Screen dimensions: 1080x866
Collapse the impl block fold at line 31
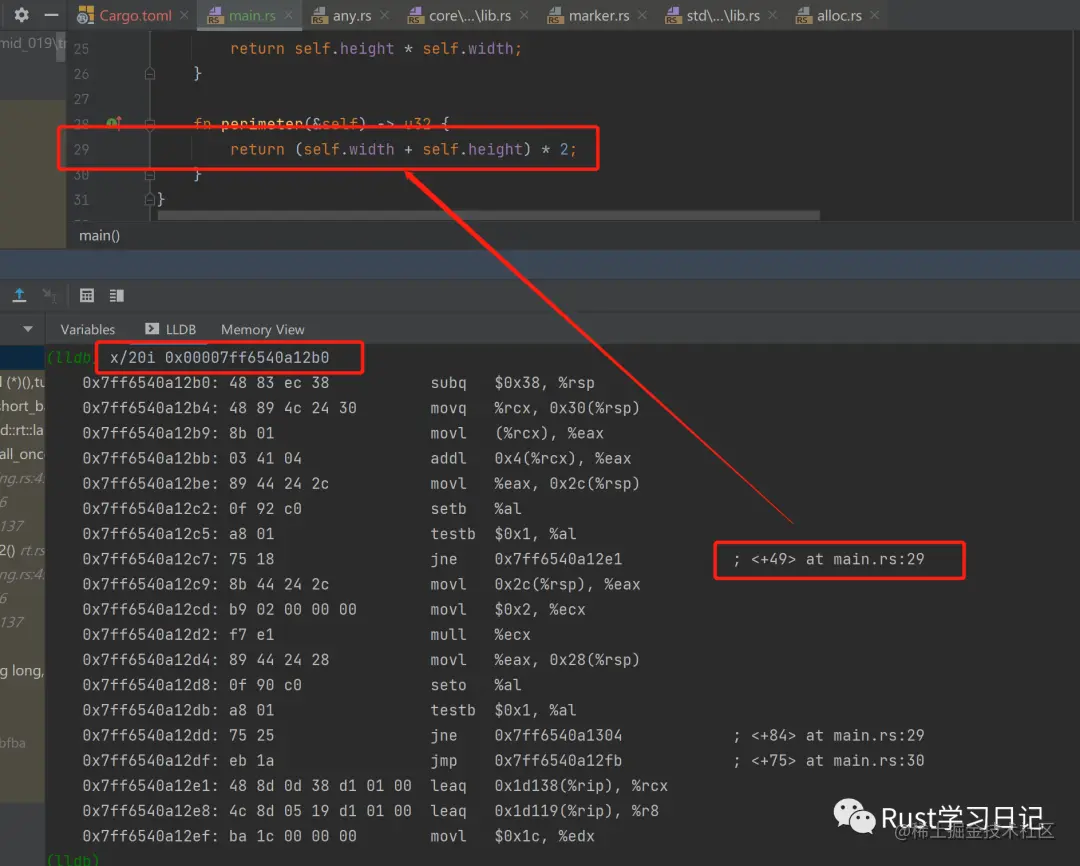coord(149,199)
